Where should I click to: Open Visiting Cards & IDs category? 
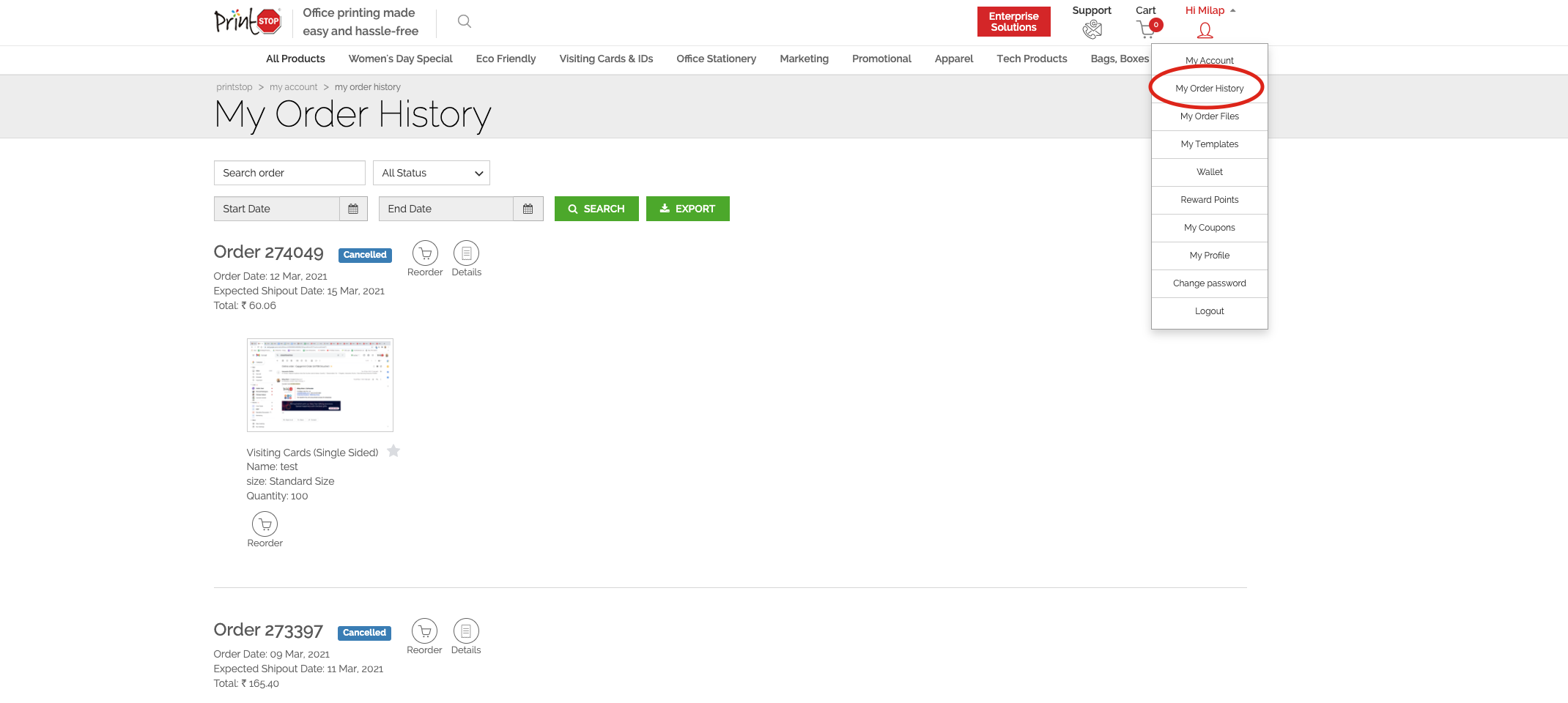tap(607, 59)
